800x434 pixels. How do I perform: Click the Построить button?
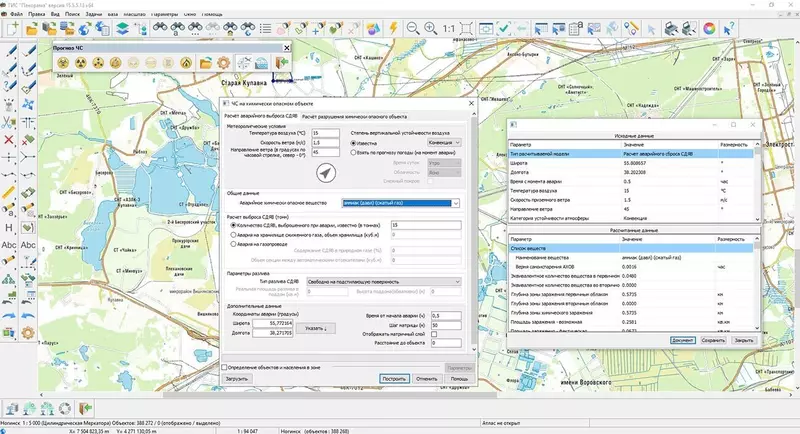[394, 378]
